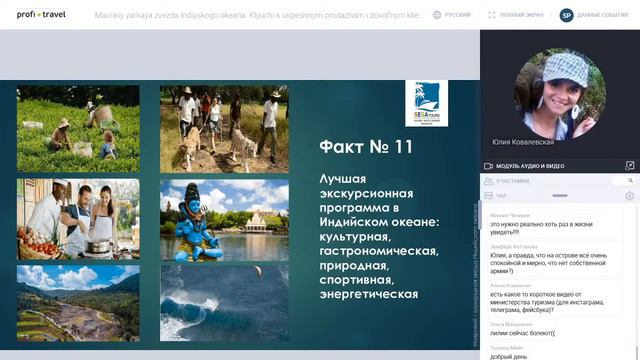Click the blue Shiva statue photo

(224, 220)
